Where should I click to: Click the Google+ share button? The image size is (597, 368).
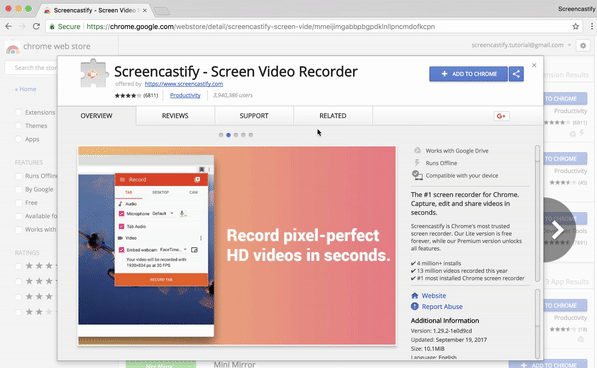pos(501,116)
